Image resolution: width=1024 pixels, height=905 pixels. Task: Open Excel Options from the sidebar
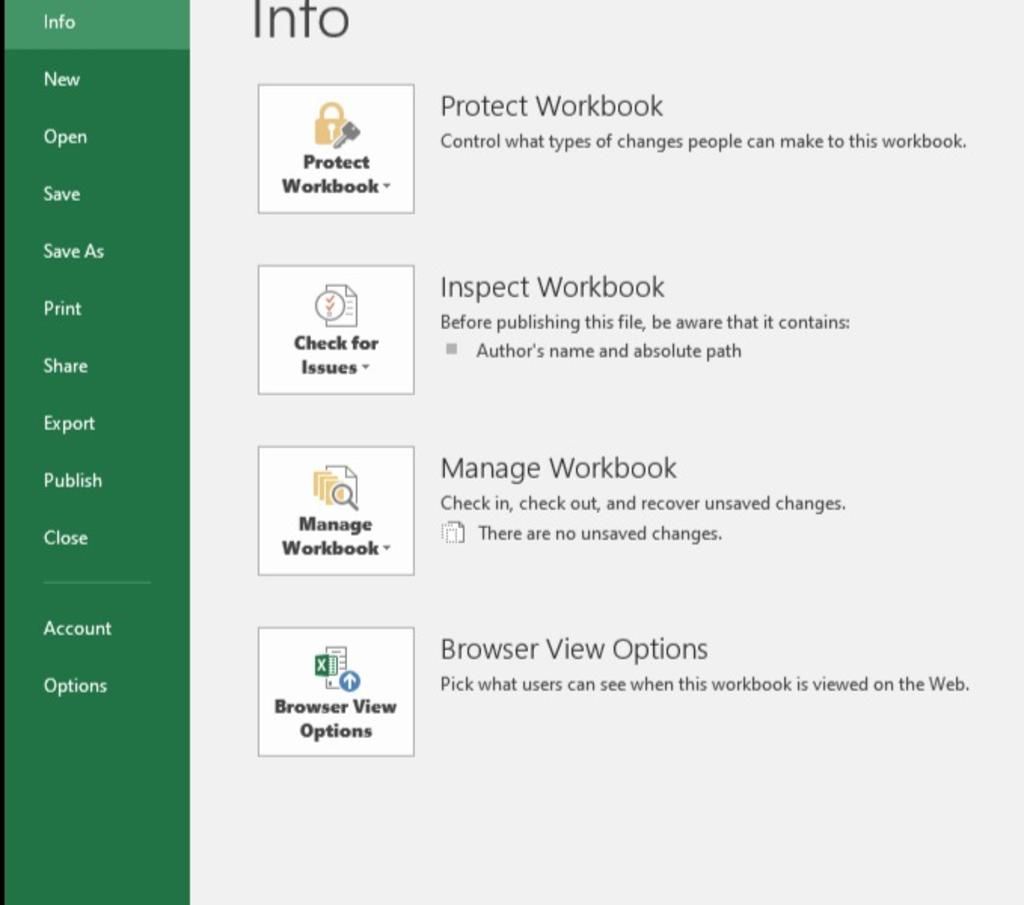click(x=75, y=686)
